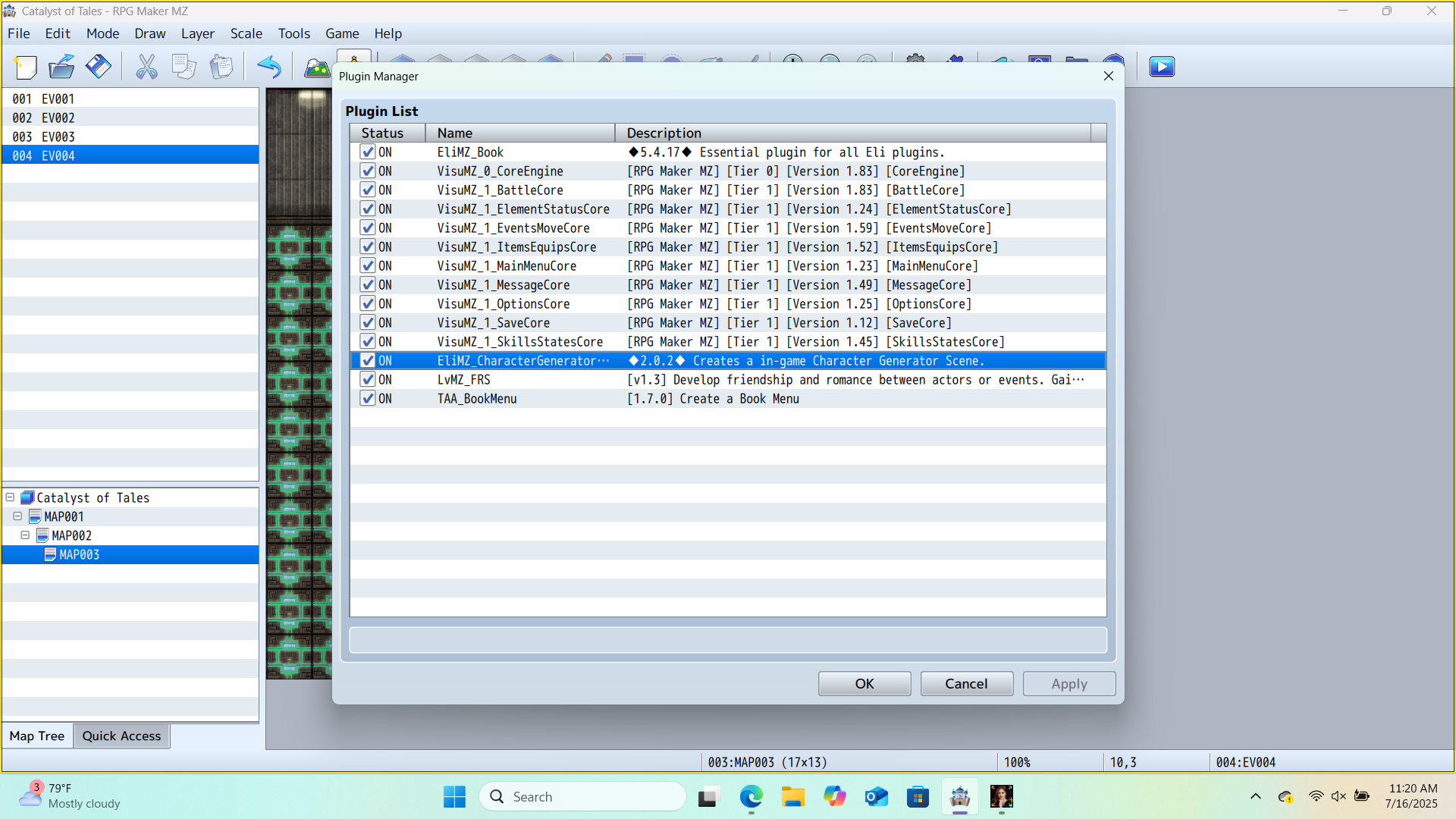Open Outlook from the taskbar
Viewport: 1456px width, 819px height.
click(876, 797)
